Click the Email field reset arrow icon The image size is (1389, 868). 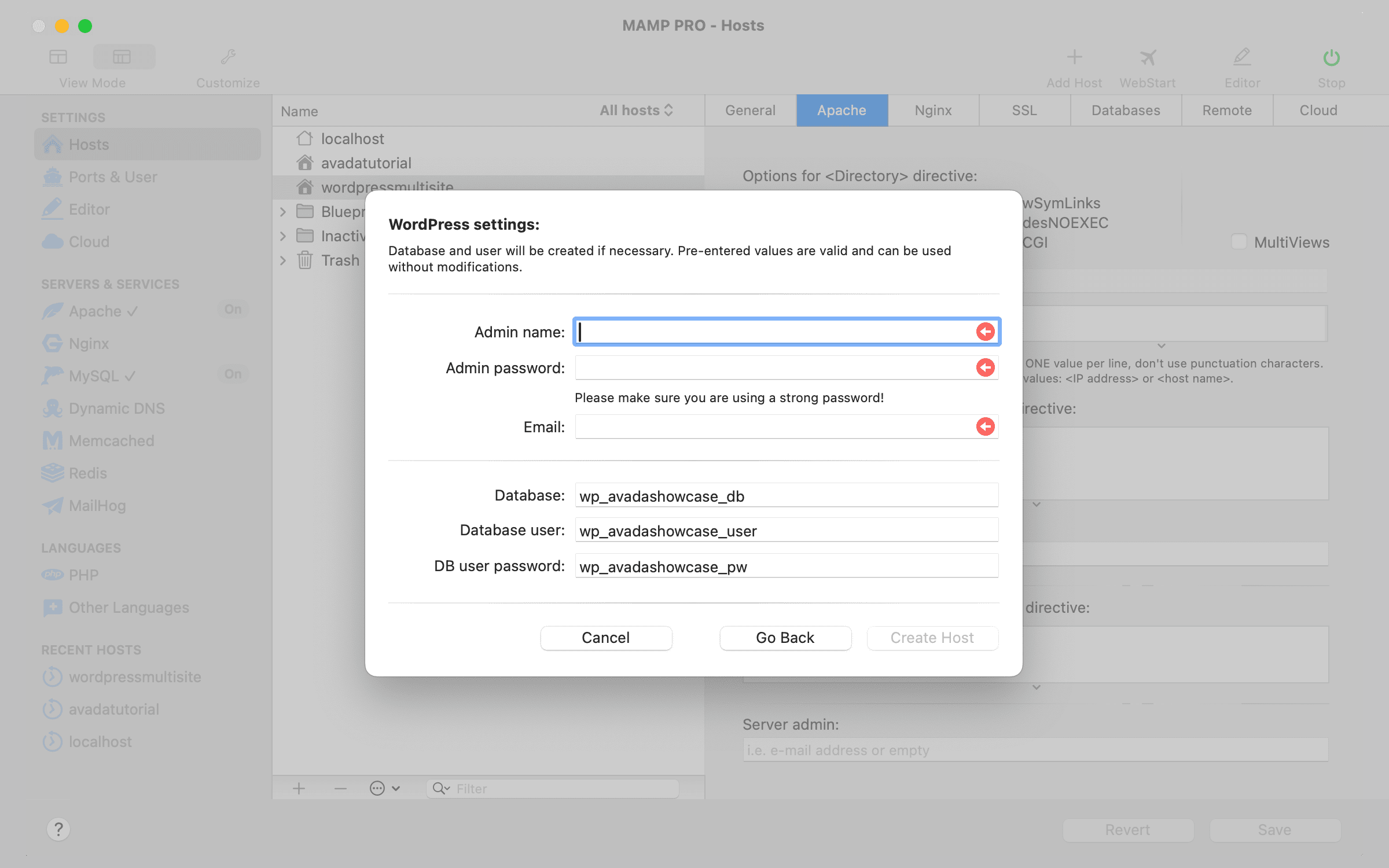click(985, 426)
